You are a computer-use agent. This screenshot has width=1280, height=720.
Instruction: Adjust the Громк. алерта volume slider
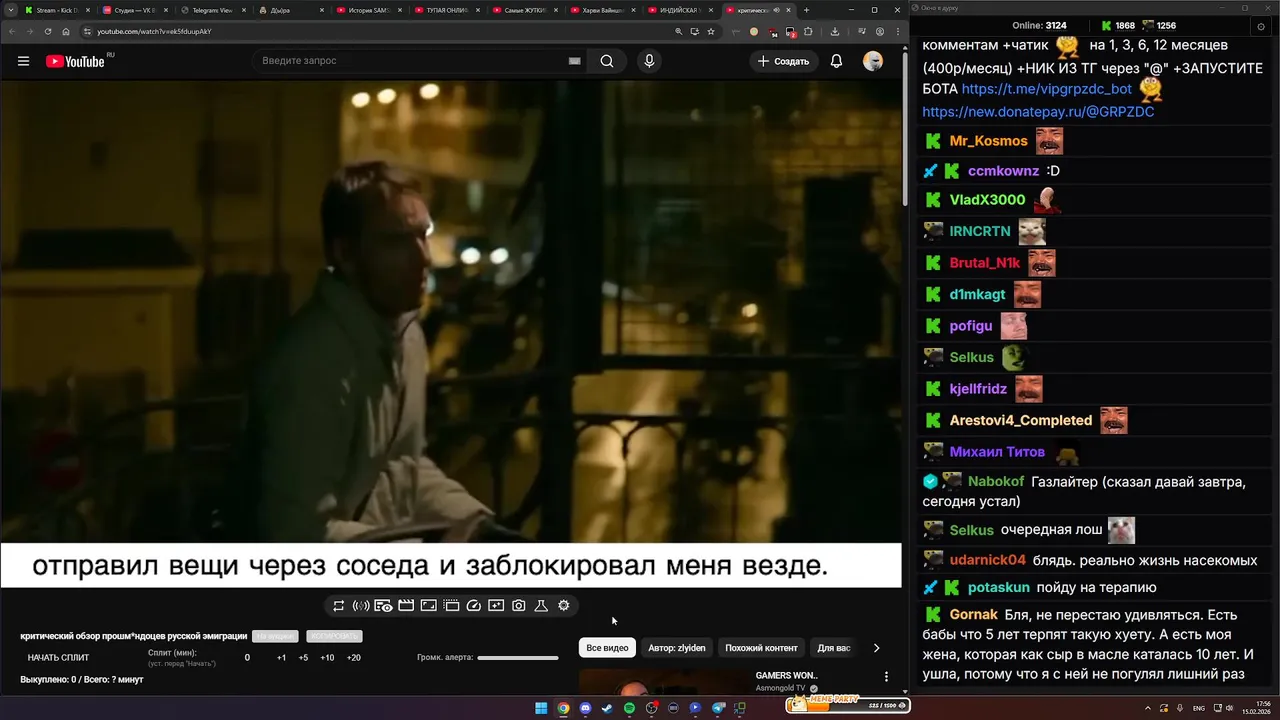click(x=518, y=658)
